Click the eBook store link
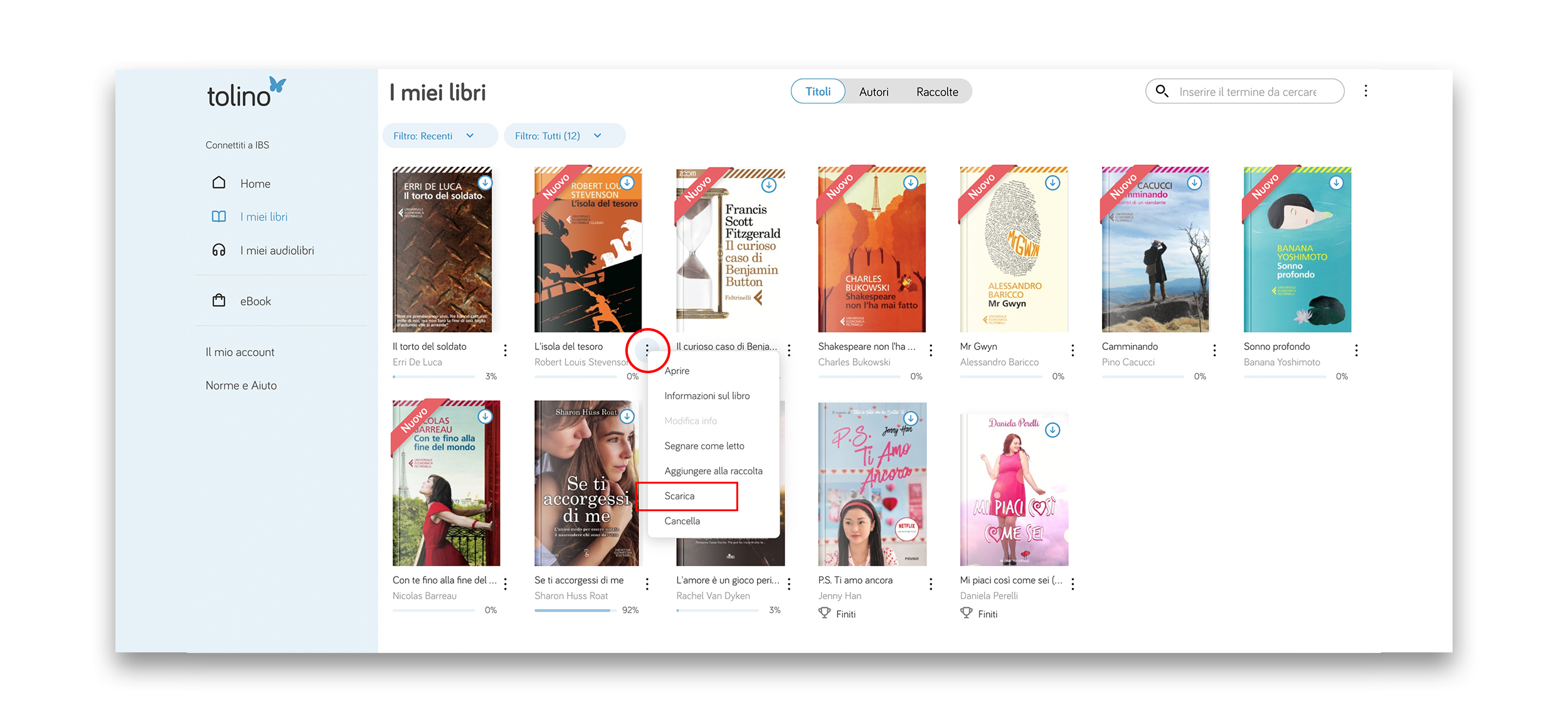The height and width of the screenshot is (722, 1568). tap(255, 301)
